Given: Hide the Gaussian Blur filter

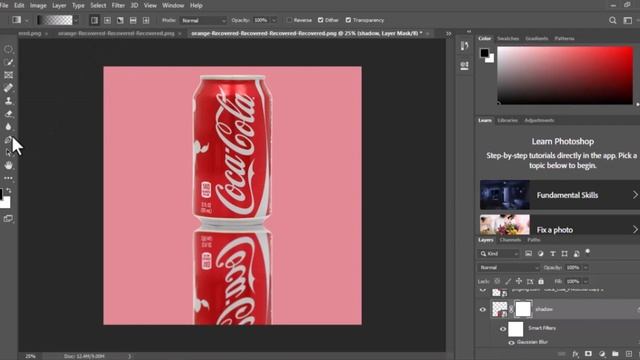Looking at the screenshot, I should click(x=511, y=343).
